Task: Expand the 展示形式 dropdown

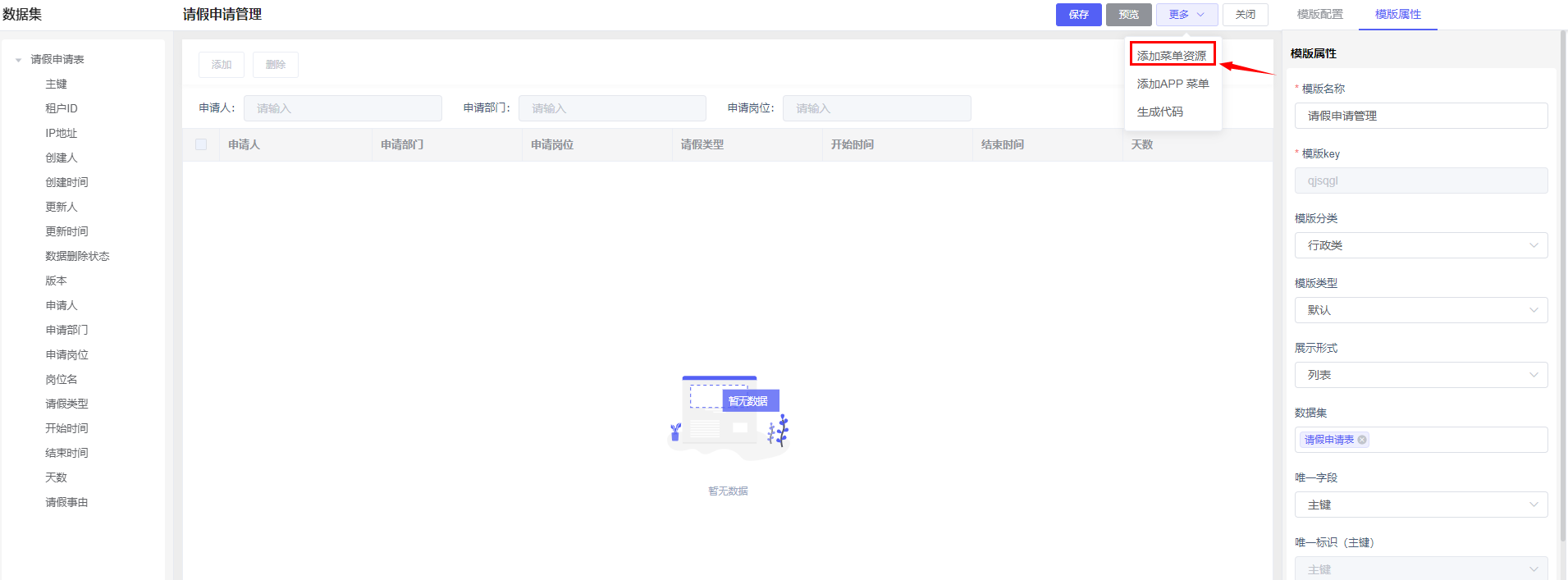Action: (1420, 375)
